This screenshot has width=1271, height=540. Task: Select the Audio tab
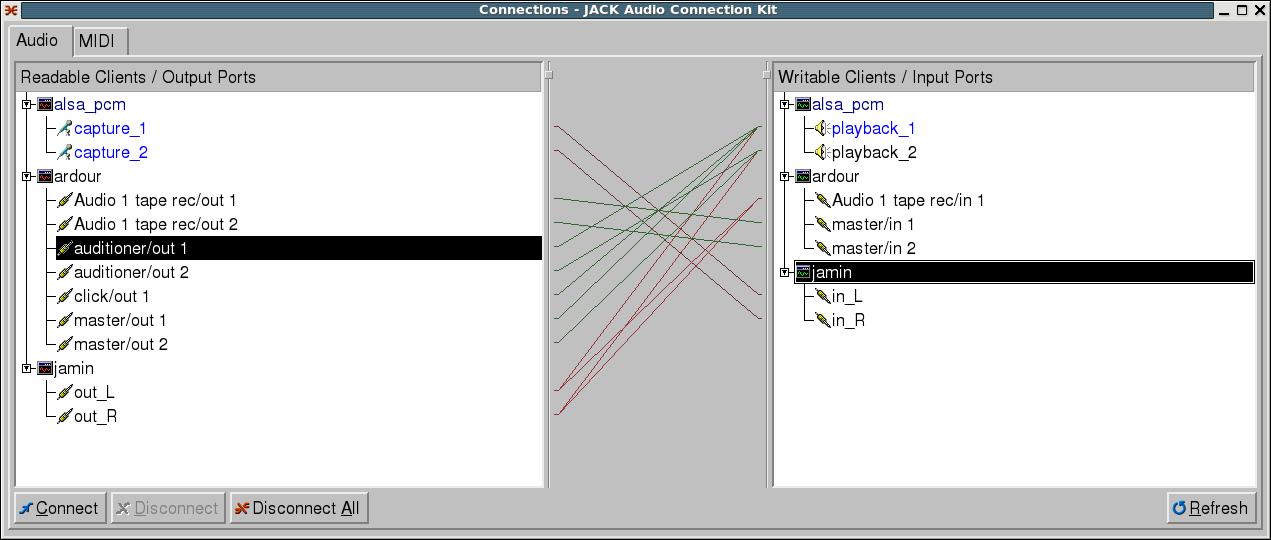[37, 40]
